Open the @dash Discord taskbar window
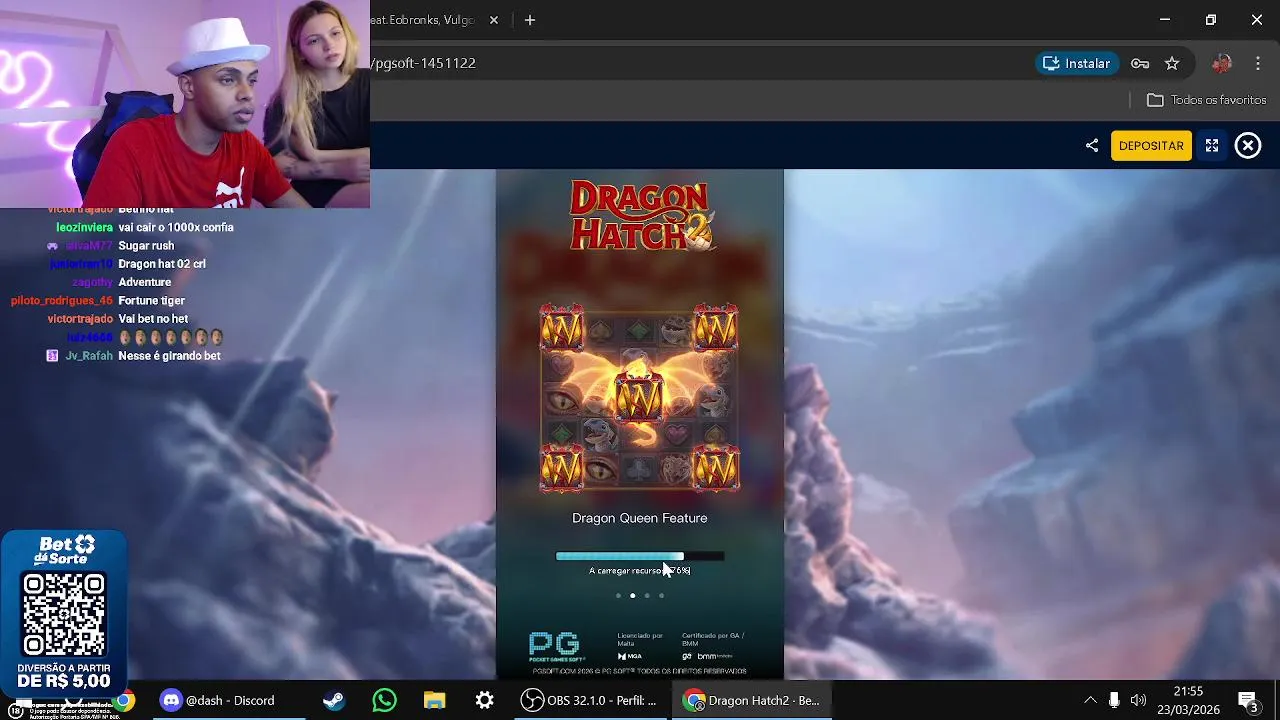This screenshot has height=720, width=1280. click(218, 701)
